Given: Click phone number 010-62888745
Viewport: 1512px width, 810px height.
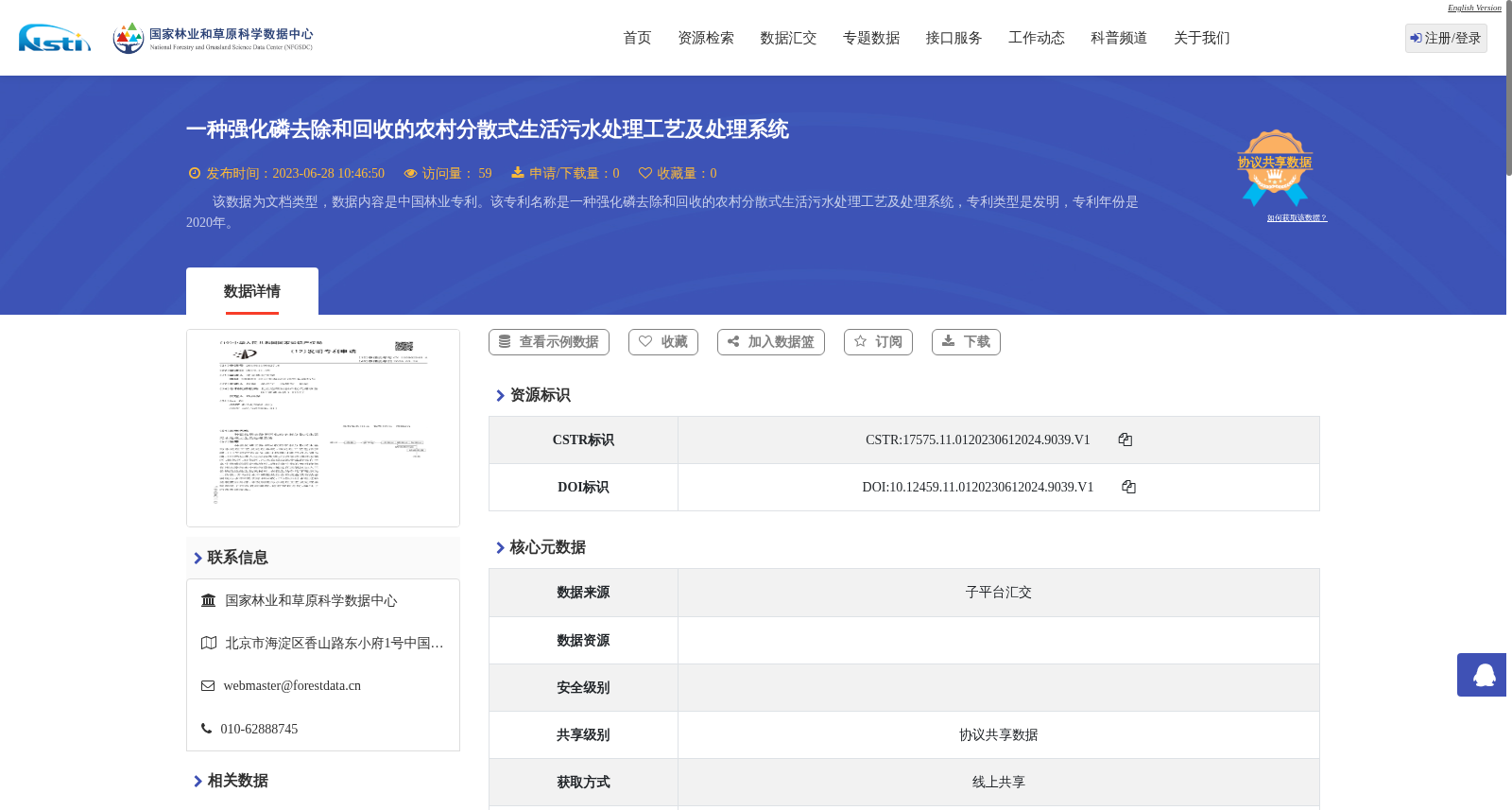Looking at the screenshot, I should [259, 729].
